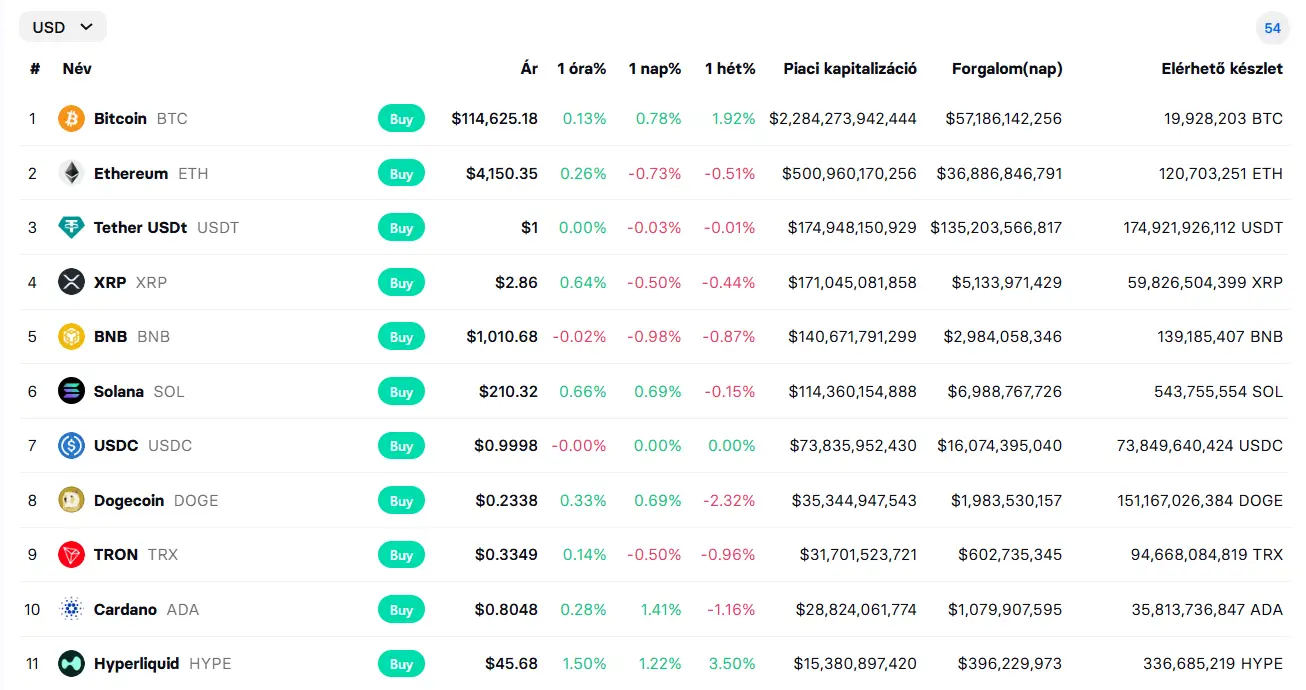
Task: Click the TRON logo icon
Action: (x=71, y=555)
